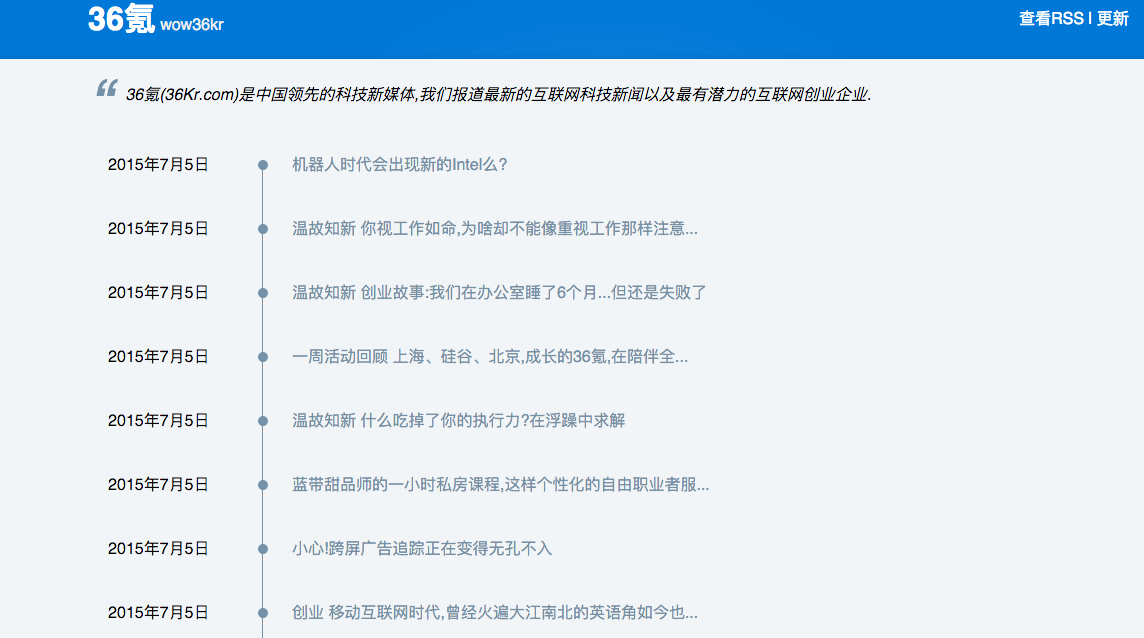The width and height of the screenshot is (1144, 638).
Task: Click timeline dot beside 什么吃掉了你的执行力 article
Action: (x=263, y=421)
